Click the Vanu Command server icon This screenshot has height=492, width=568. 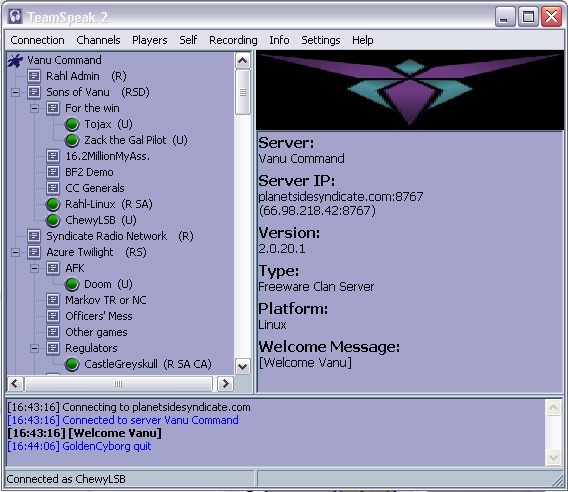[15, 61]
